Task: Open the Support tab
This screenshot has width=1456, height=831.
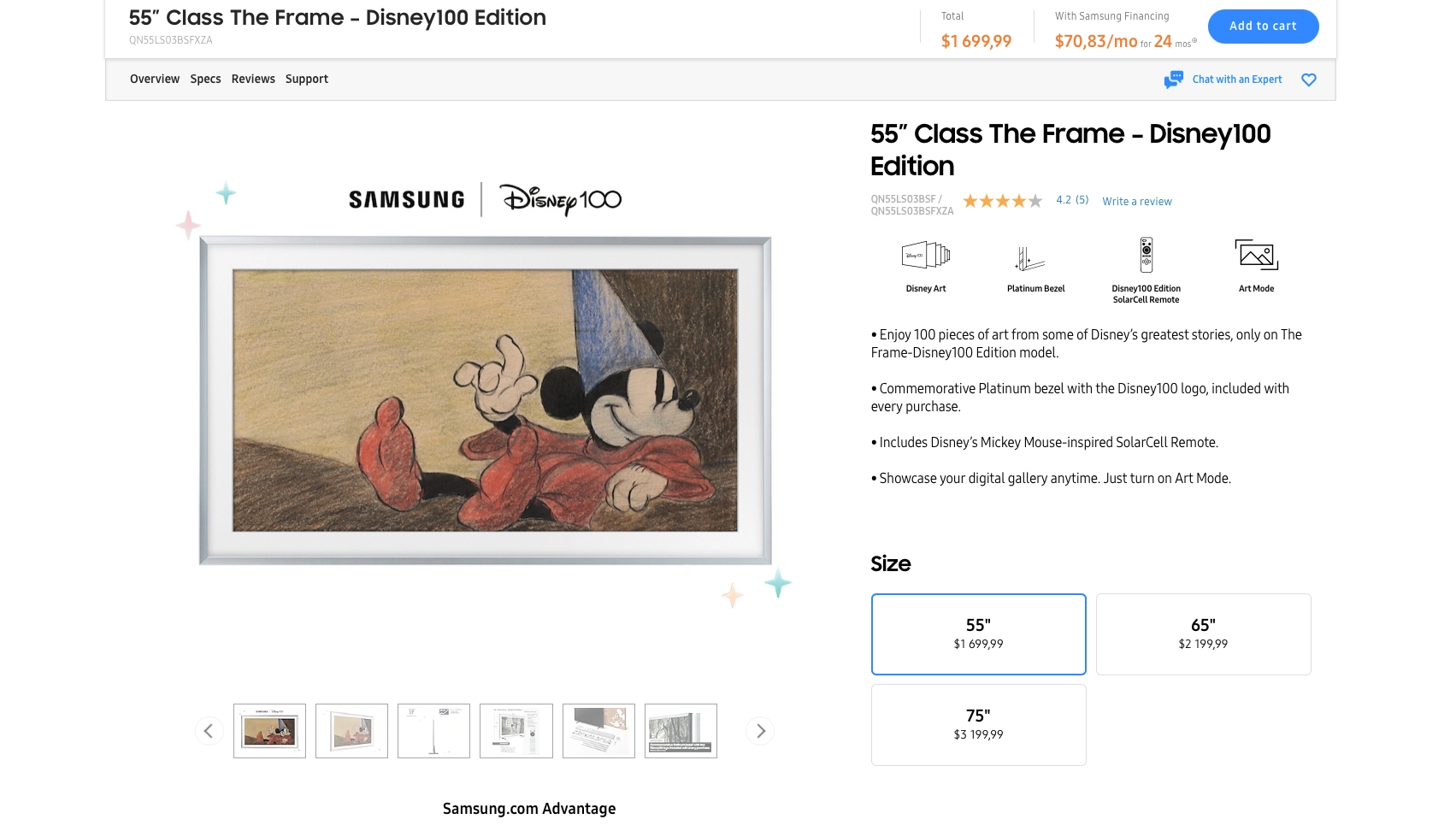Action: pos(307,80)
